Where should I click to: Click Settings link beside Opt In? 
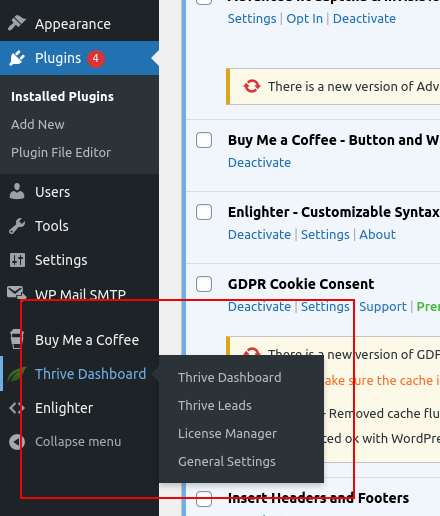[252, 19]
